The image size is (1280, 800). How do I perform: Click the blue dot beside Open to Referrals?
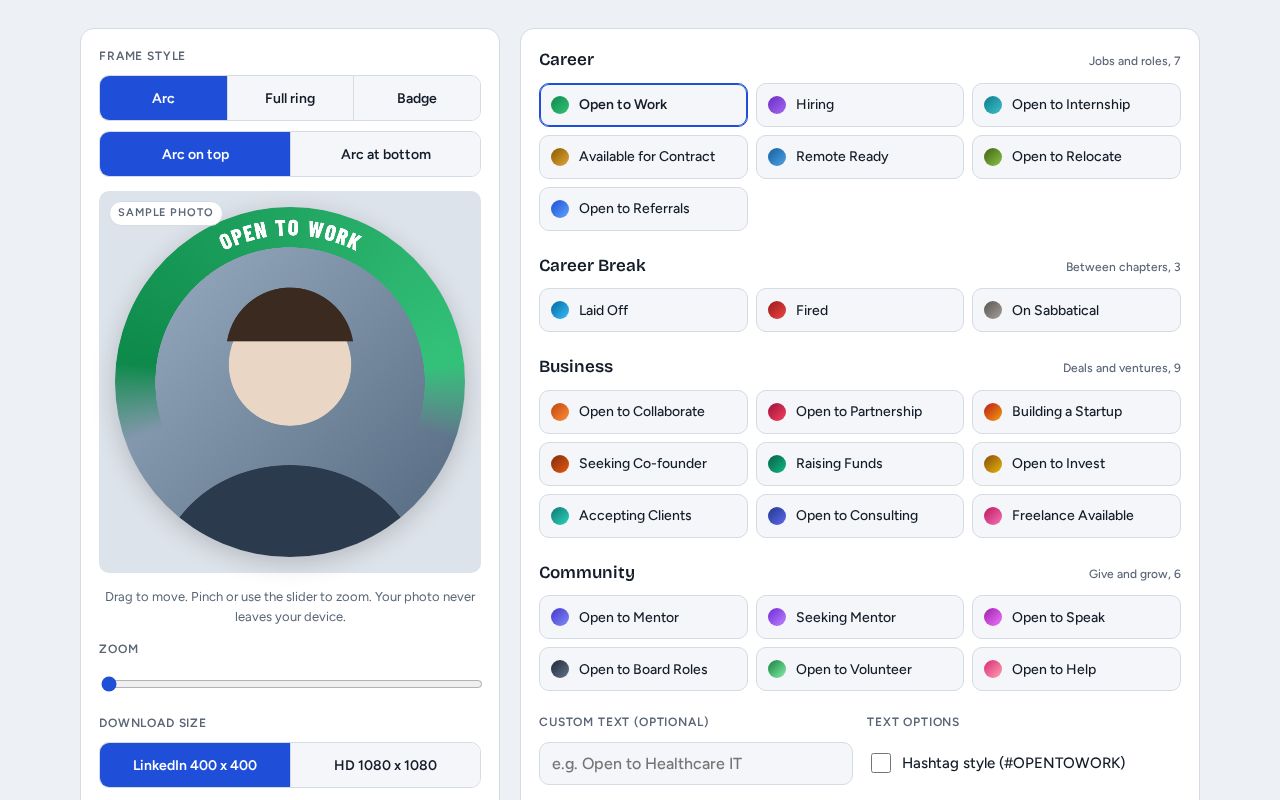tap(560, 209)
